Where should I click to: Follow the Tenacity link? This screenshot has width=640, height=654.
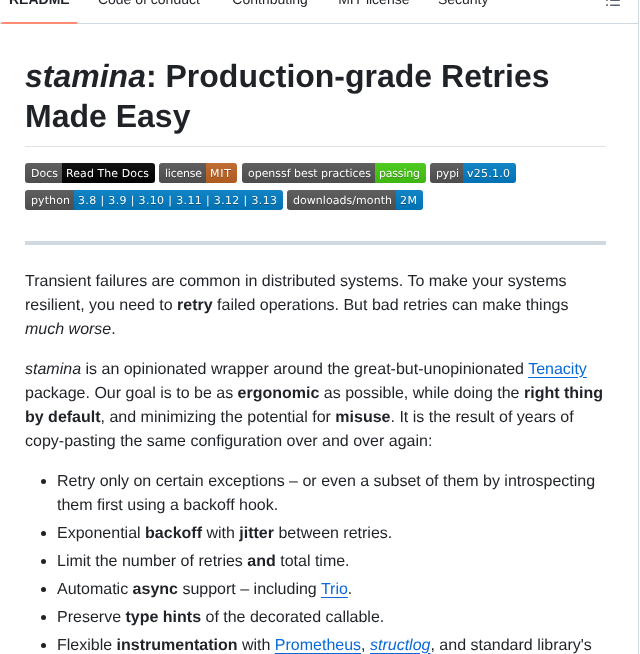[557, 368]
